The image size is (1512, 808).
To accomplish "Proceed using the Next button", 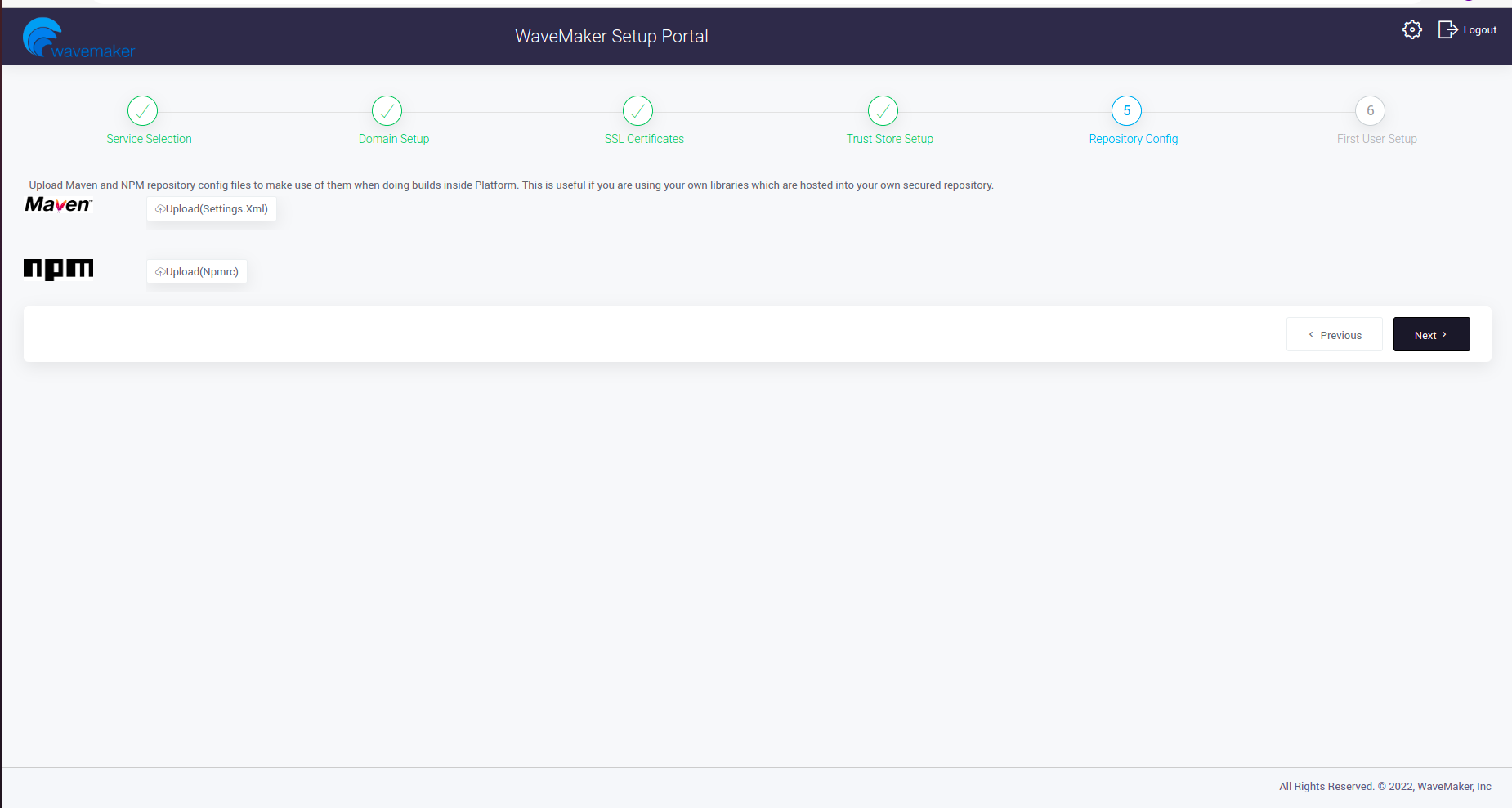I will pos(1431,334).
